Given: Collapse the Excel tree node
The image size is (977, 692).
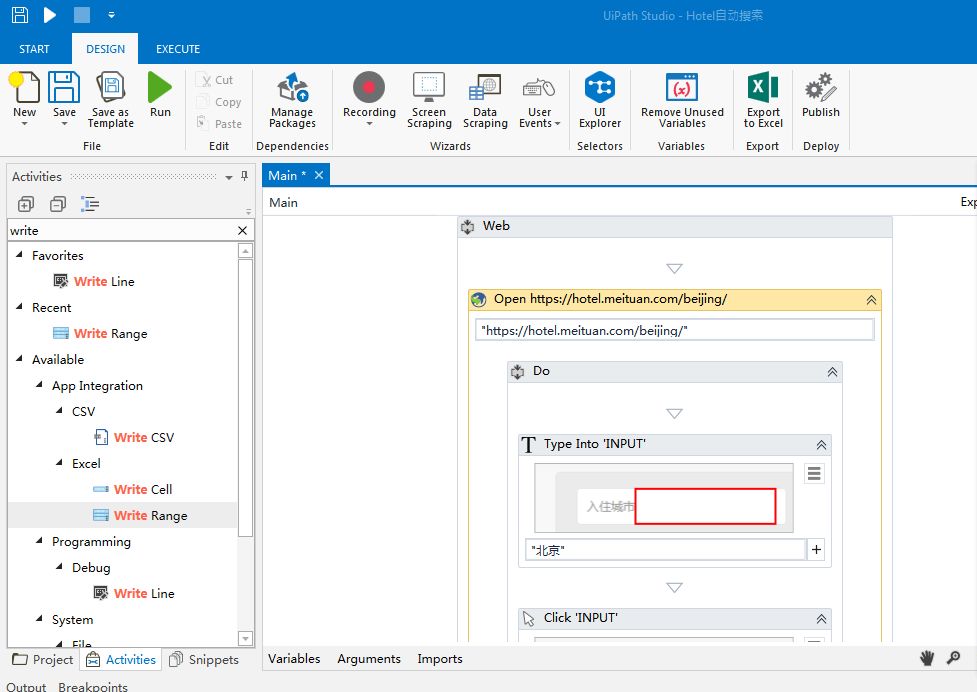Looking at the screenshot, I should tap(59, 462).
